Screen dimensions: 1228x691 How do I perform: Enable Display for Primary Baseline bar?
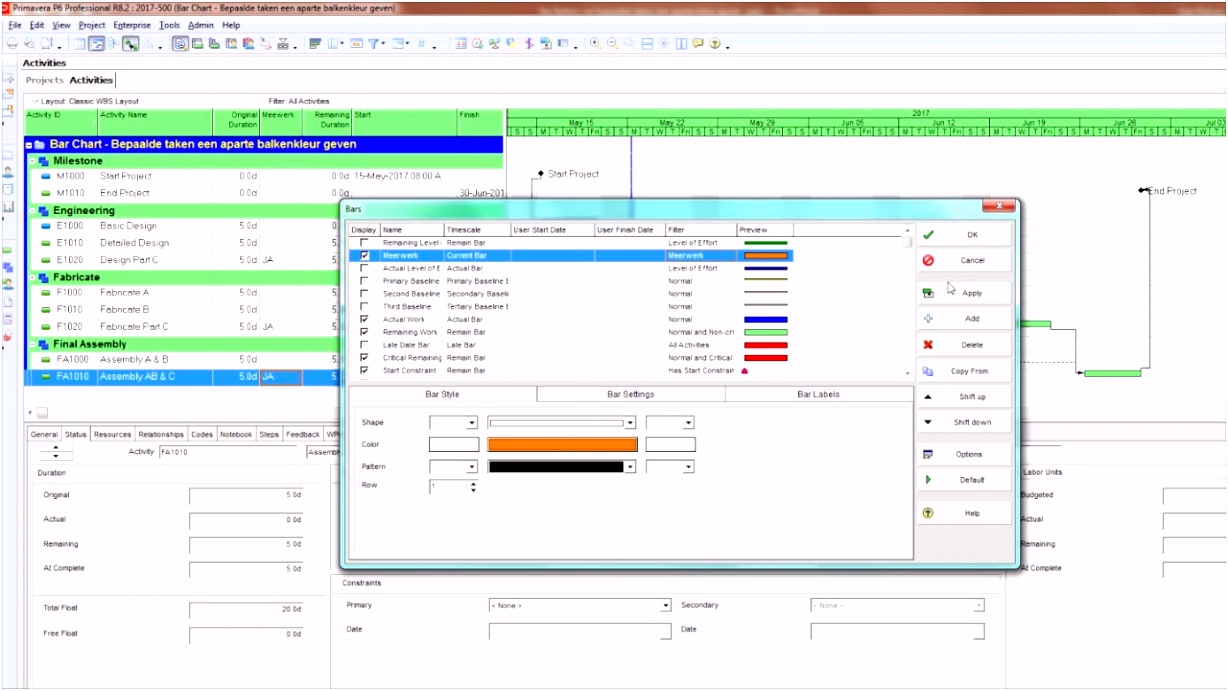click(364, 281)
